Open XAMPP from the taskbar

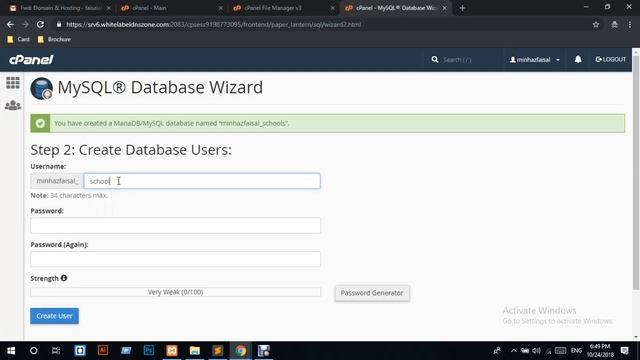172,351
